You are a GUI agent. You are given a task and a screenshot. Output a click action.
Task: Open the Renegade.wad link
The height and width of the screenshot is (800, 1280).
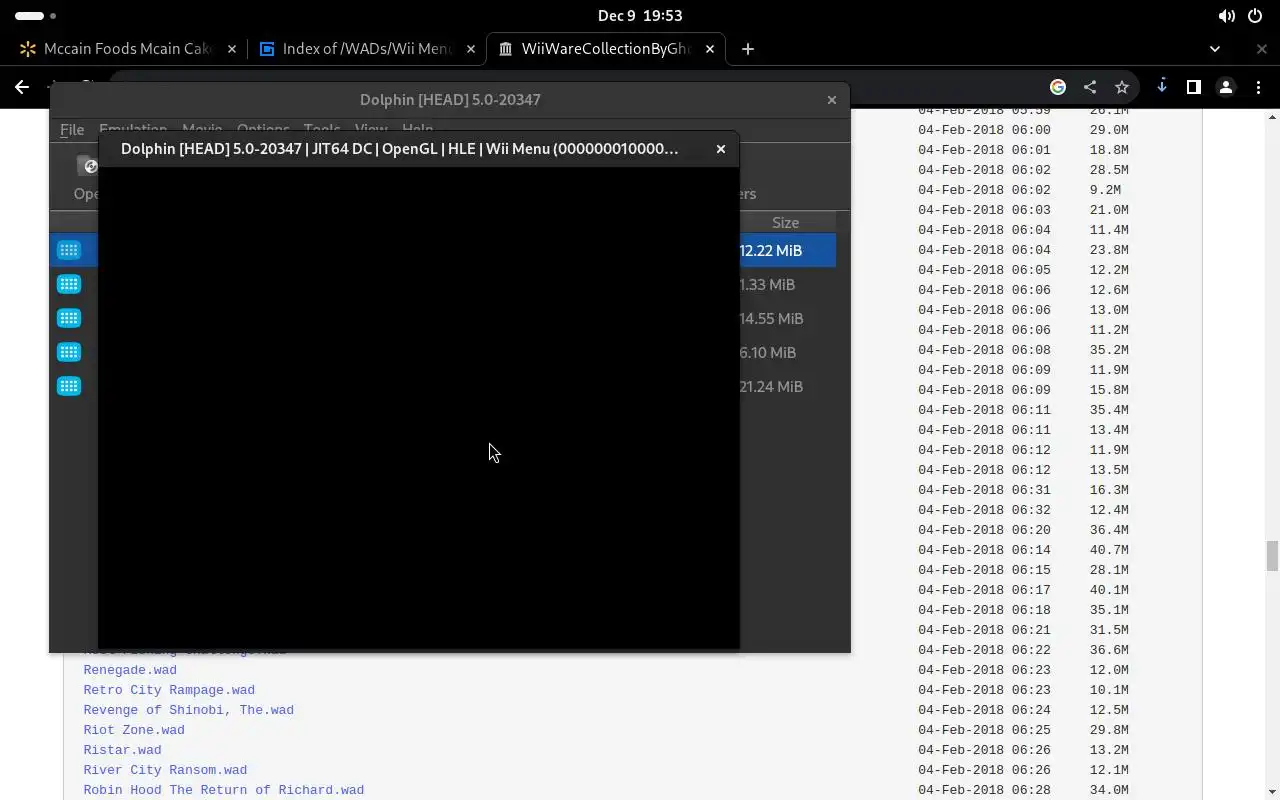click(130, 670)
